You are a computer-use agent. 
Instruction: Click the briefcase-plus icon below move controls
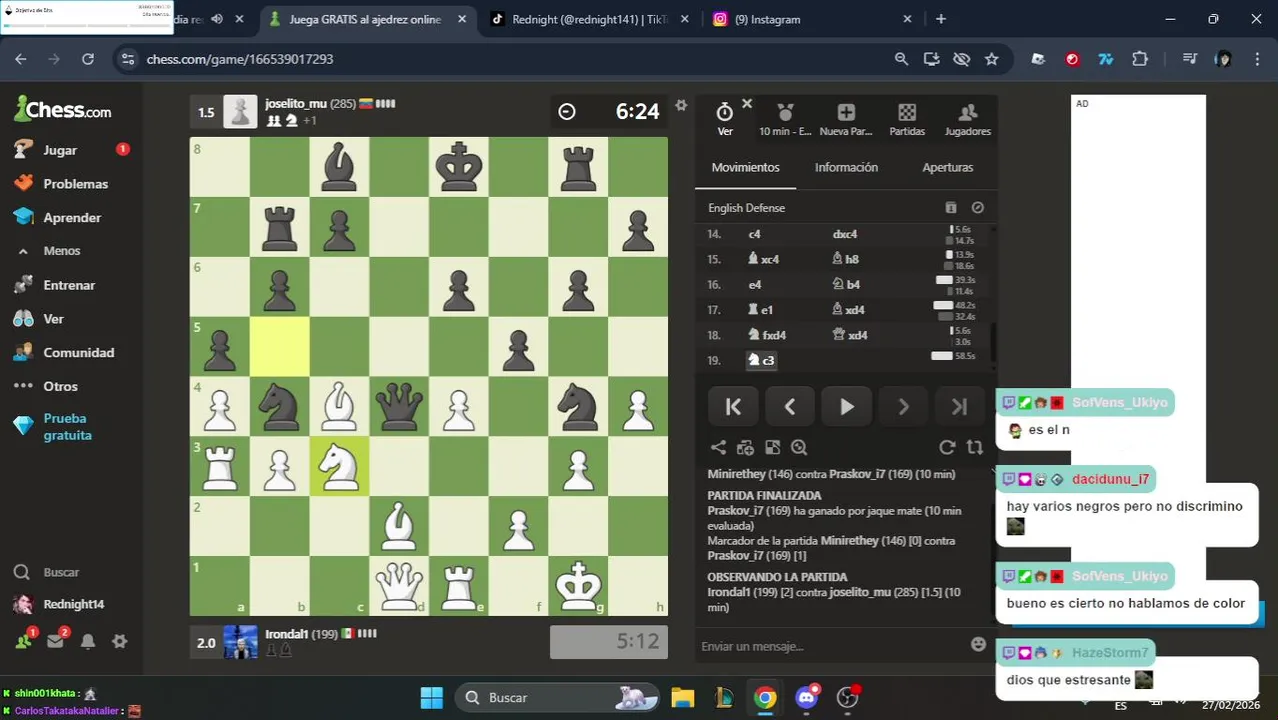point(745,448)
